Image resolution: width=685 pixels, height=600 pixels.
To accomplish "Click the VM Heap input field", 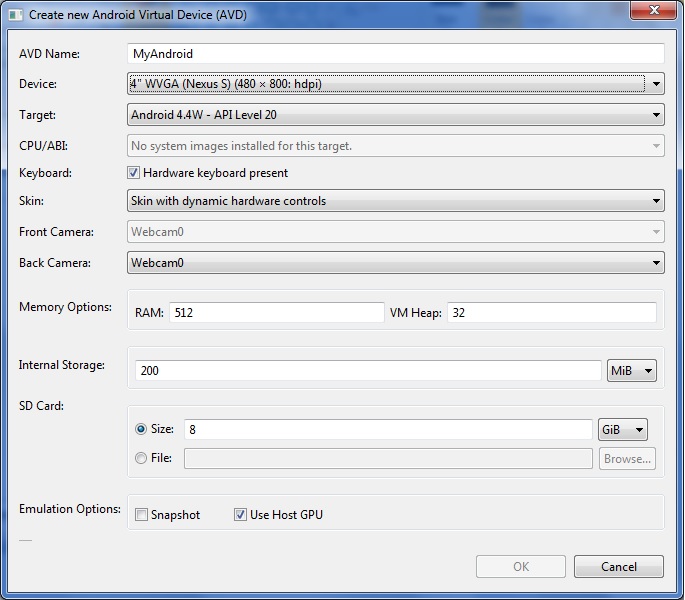I will (552, 312).
